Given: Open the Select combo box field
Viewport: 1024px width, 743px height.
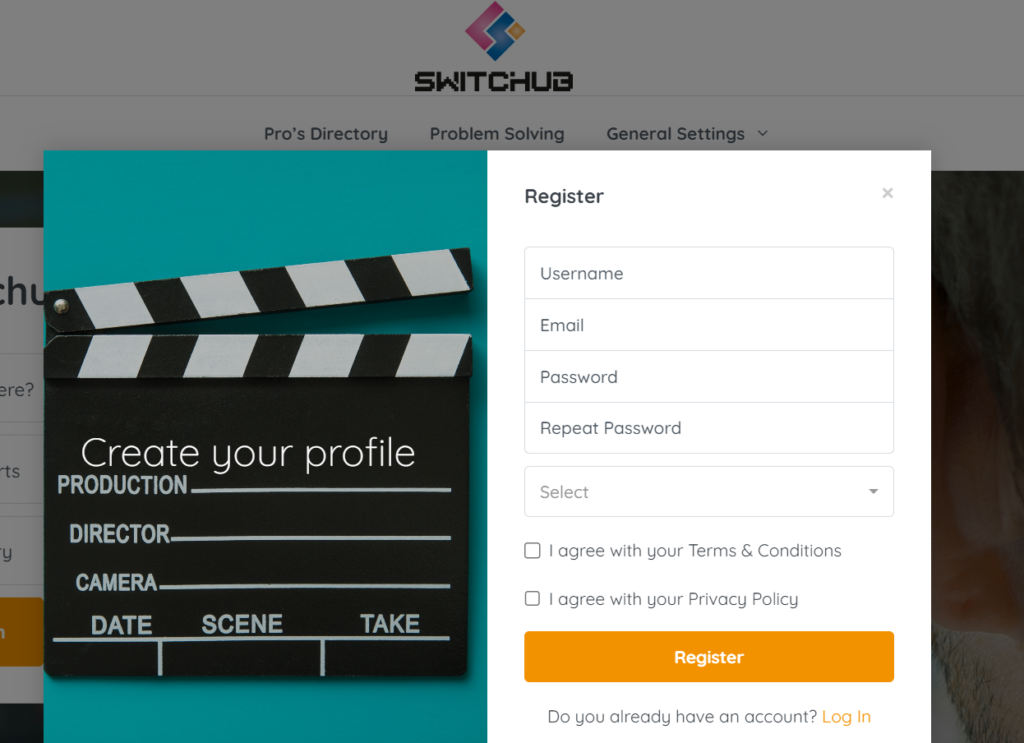Looking at the screenshot, I should pyautogui.click(x=709, y=492).
